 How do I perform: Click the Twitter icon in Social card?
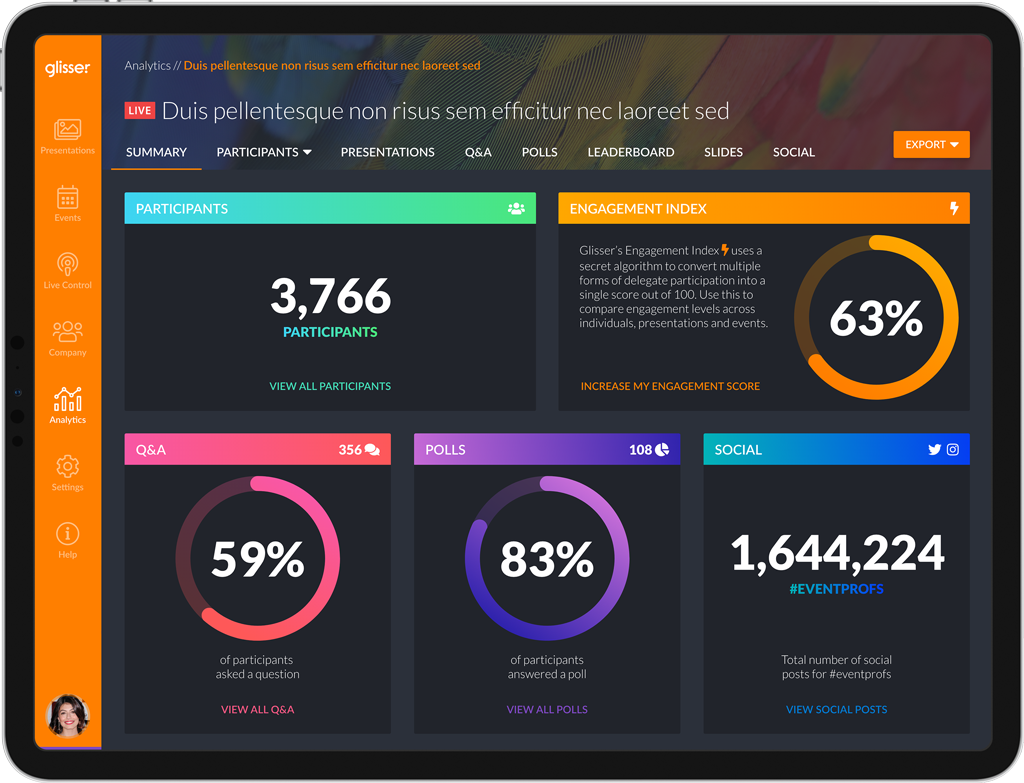[935, 450]
